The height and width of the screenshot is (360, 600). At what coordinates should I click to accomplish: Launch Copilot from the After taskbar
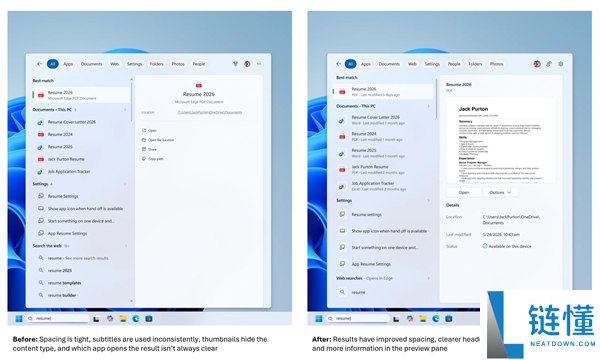[410, 319]
